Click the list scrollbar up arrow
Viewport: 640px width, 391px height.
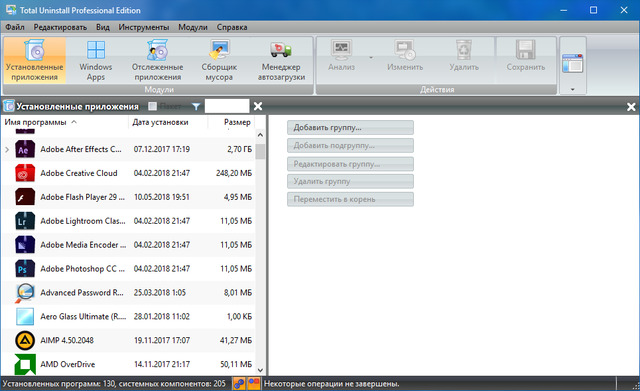260,135
